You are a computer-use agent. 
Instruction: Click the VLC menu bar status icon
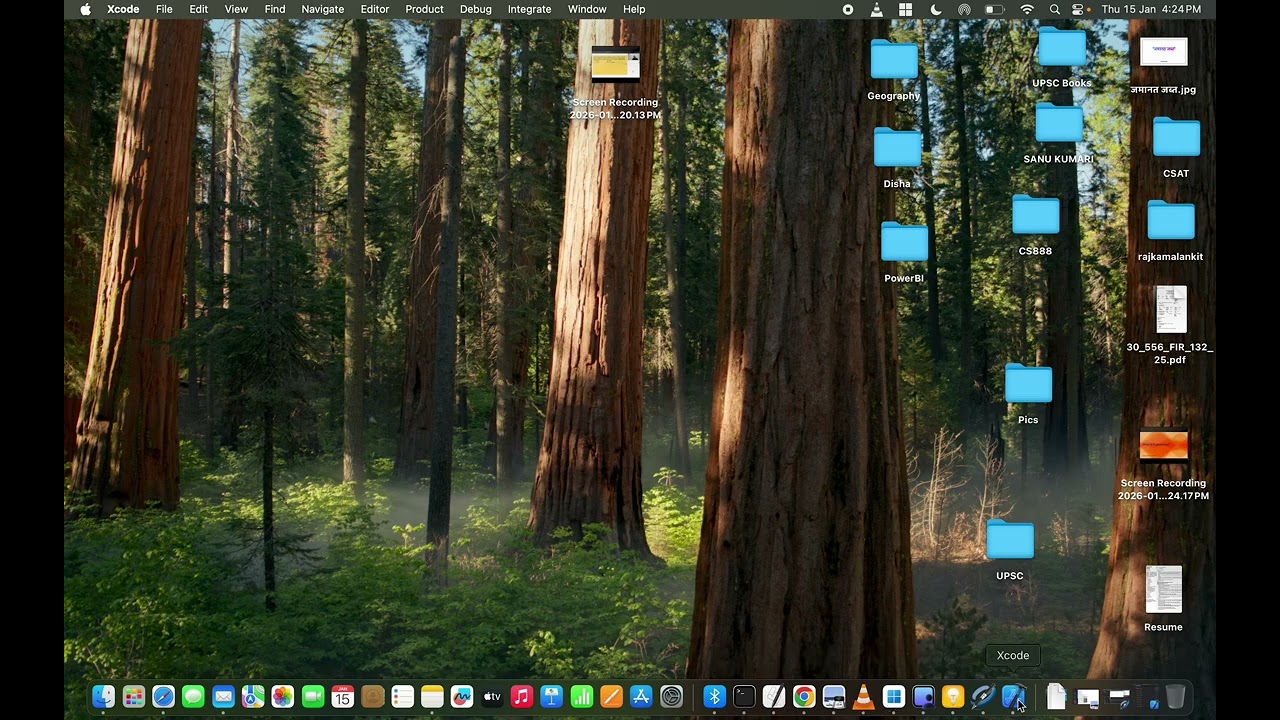[x=877, y=9]
